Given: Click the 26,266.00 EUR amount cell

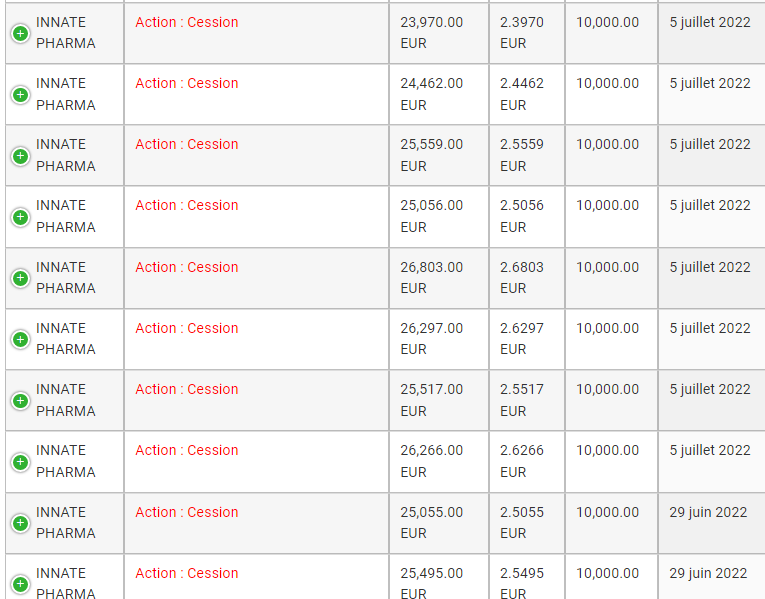Looking at the screenshot, I should pyautogui.click(x=432, y=461).
